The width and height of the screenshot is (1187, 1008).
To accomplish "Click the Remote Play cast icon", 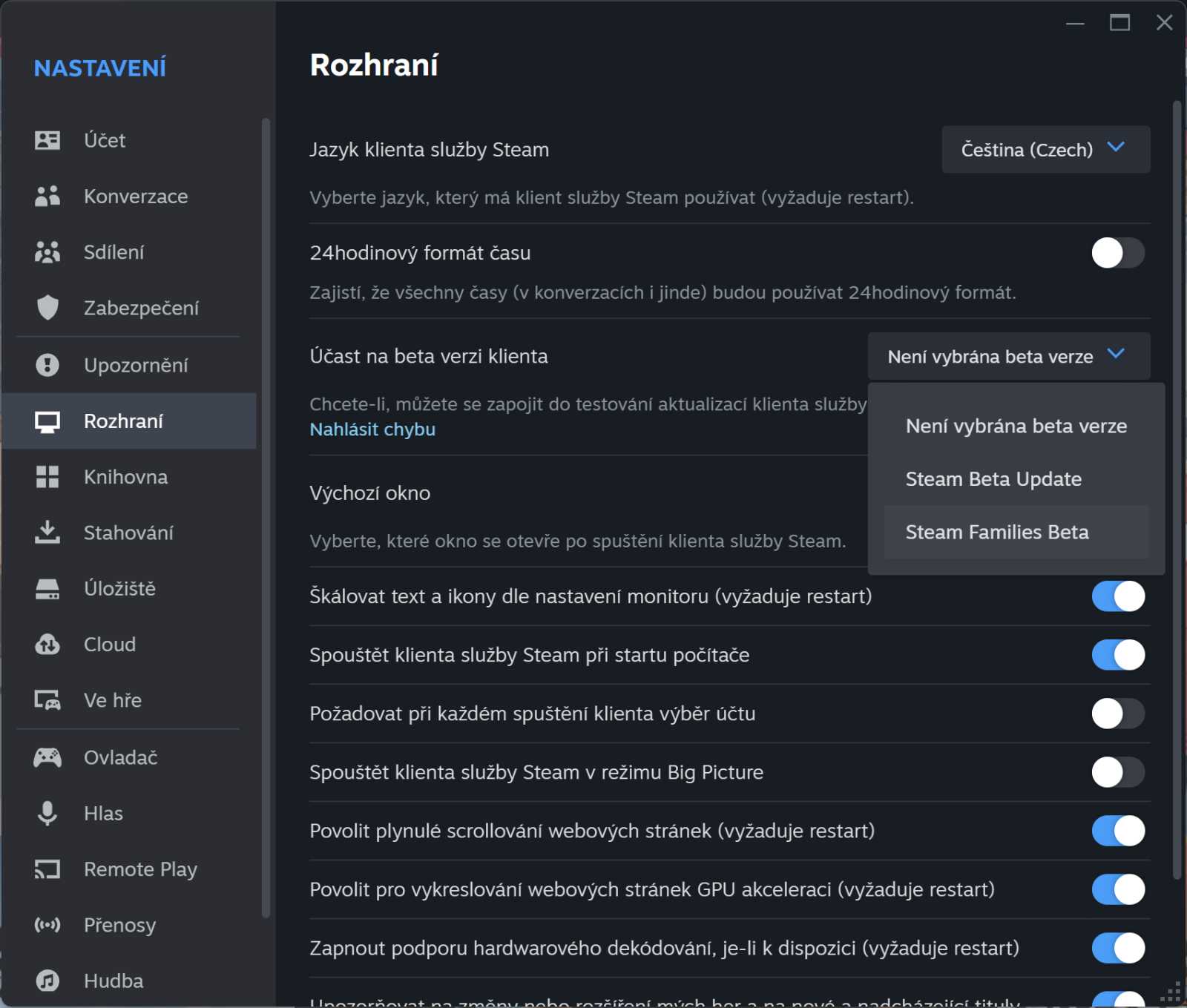I will (47, 869).
